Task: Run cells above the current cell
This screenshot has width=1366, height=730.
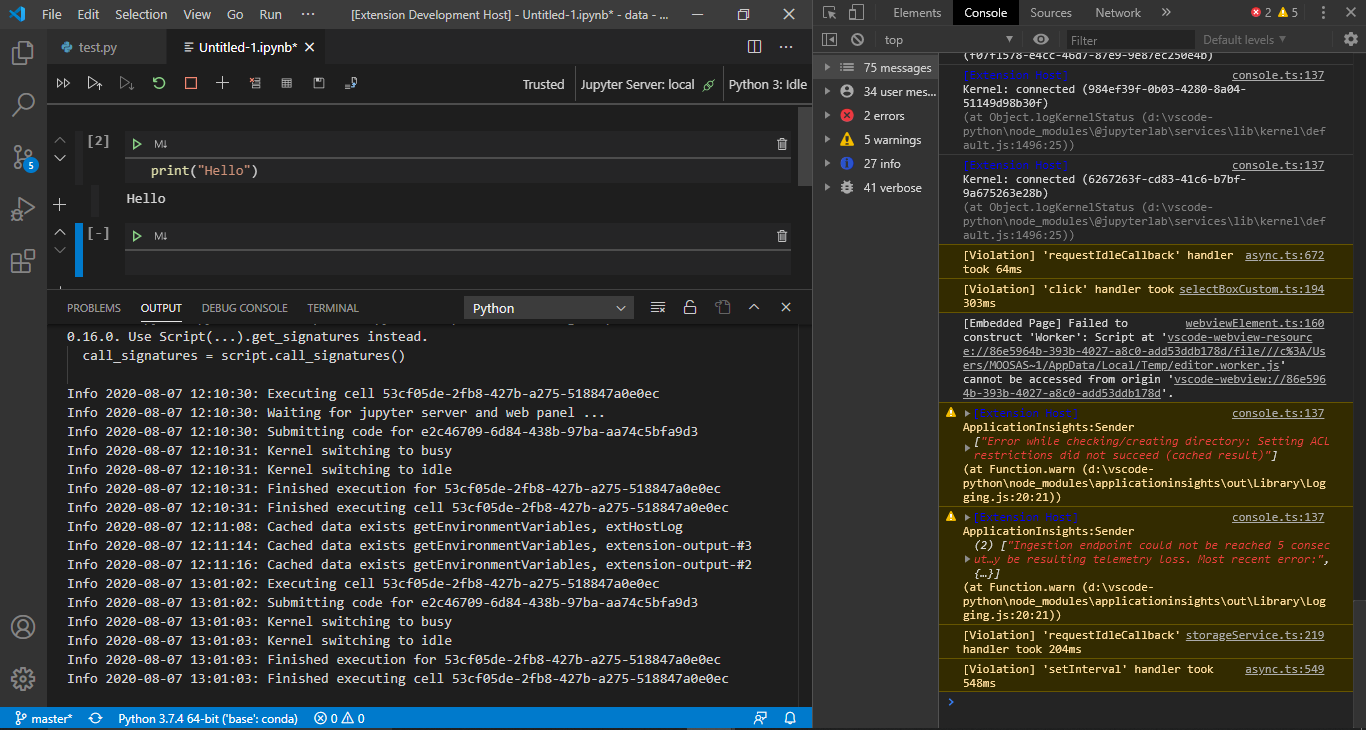Action: (95, 84)
